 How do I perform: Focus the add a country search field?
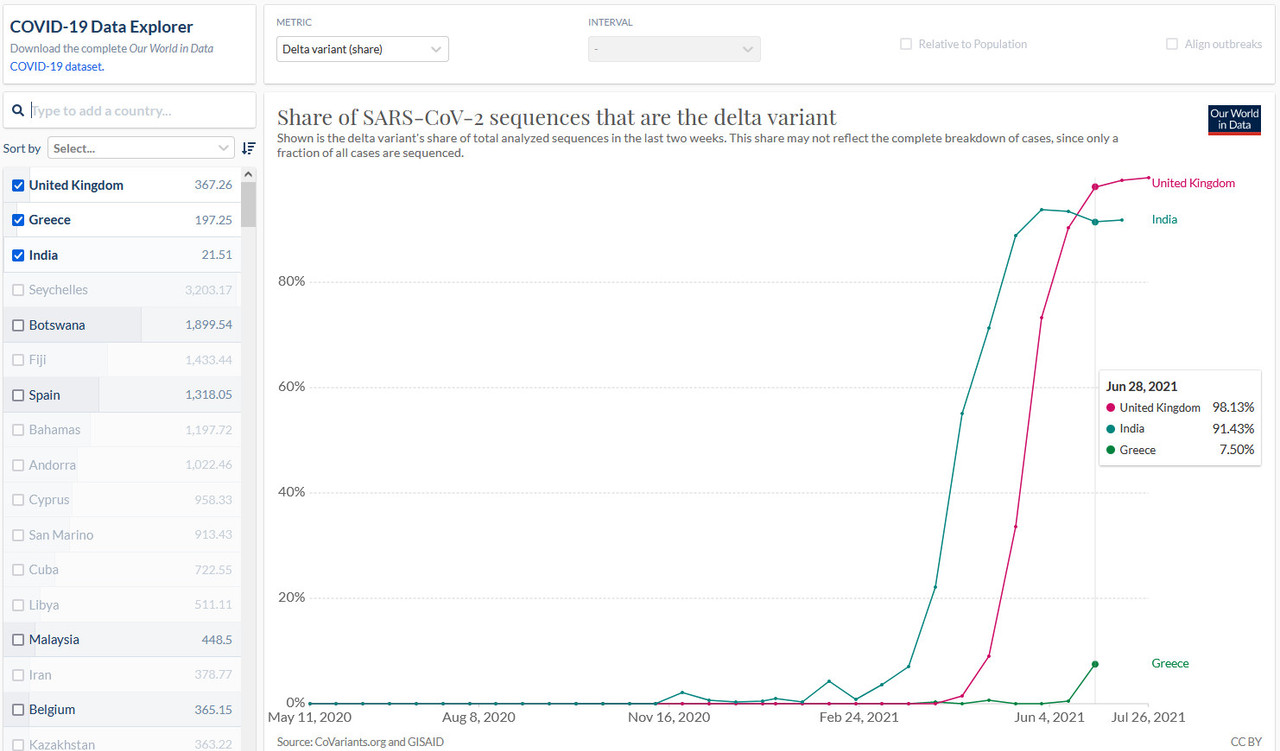click(140, 111)
